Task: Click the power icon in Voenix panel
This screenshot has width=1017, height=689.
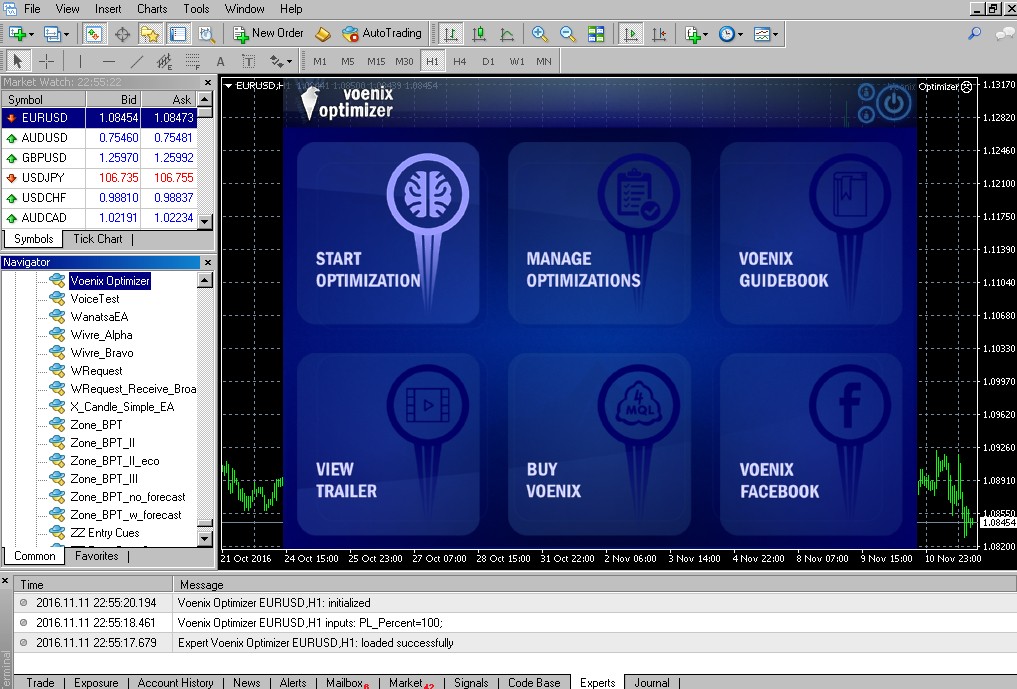Action: coord(893,102)
